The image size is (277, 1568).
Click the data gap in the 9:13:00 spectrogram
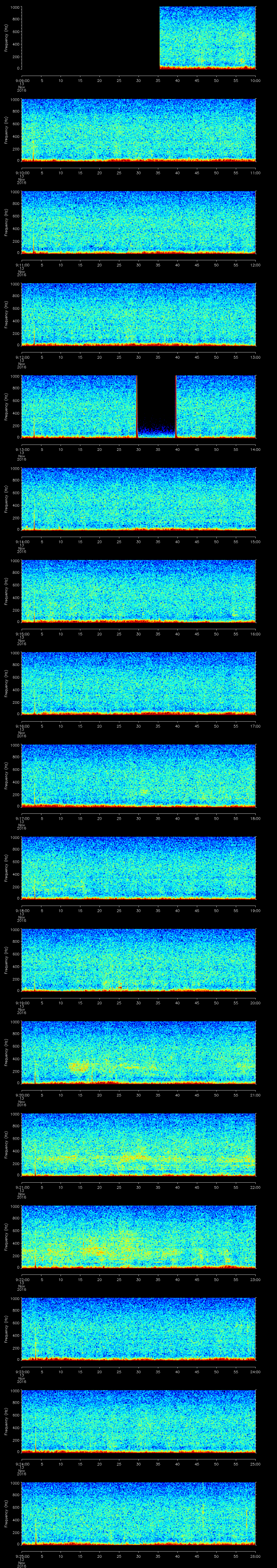click(x=156, y=407)
